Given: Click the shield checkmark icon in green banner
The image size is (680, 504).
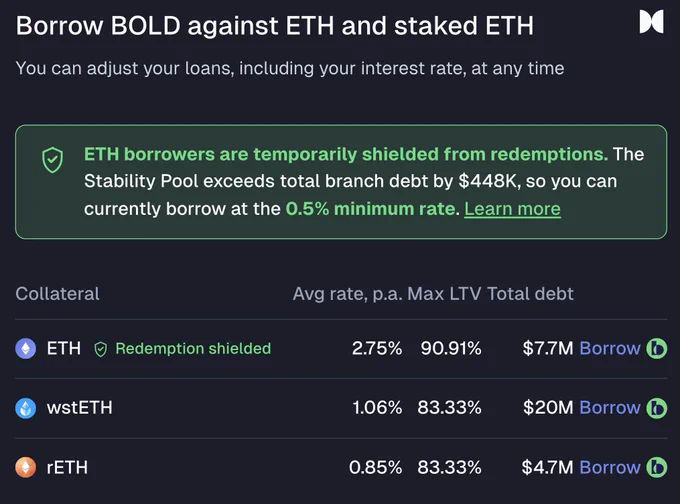Looking at the screenshot, I should pyautogui.click(x=52, y=160).
